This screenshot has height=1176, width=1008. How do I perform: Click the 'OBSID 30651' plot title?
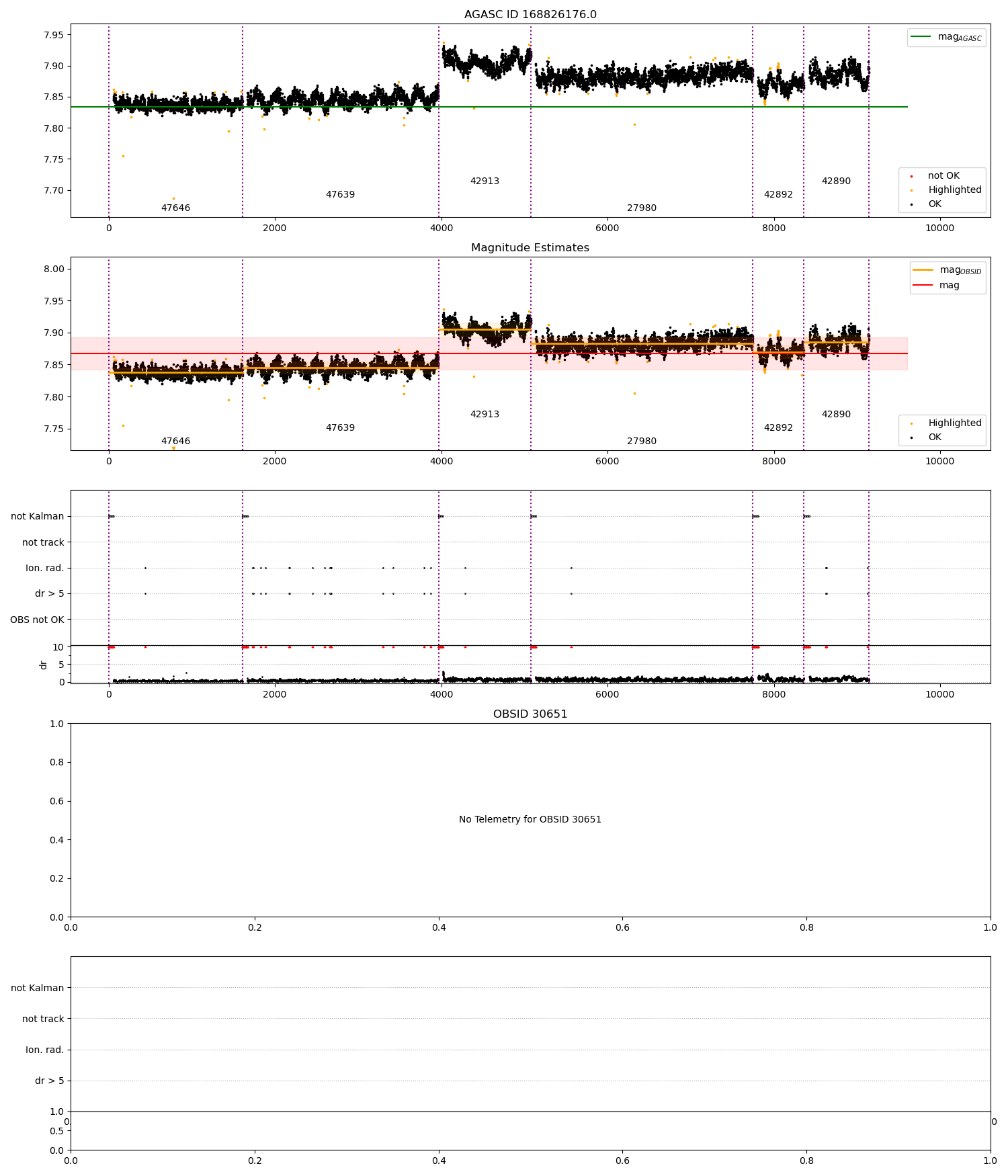(530, 714)
